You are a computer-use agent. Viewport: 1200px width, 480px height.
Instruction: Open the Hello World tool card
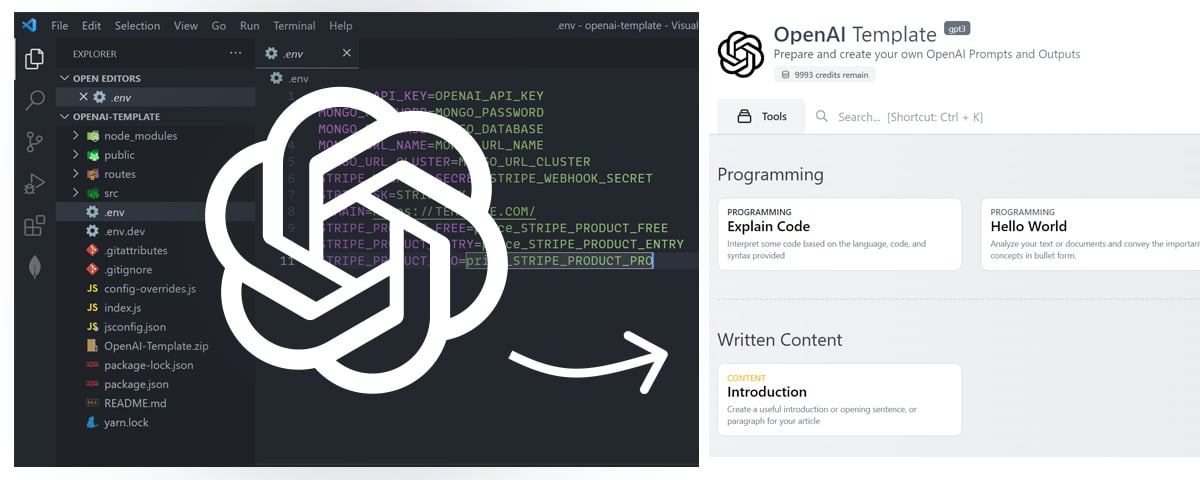[x=1090, y=234]
